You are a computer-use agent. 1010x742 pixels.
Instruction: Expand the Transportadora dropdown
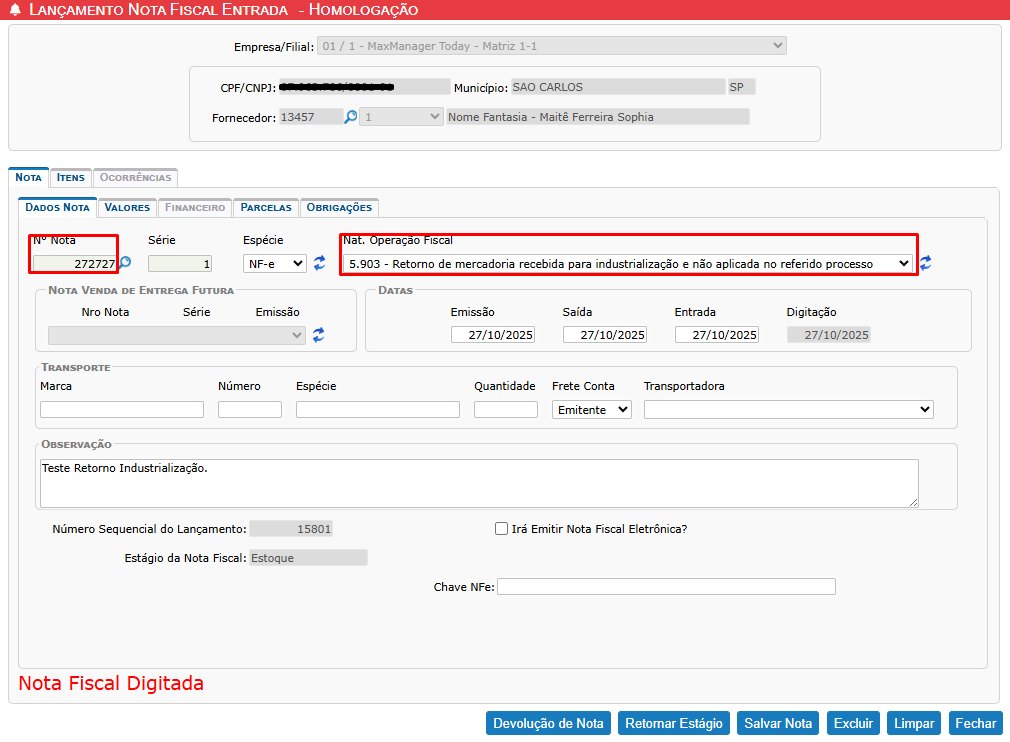[x=788, y=410]
